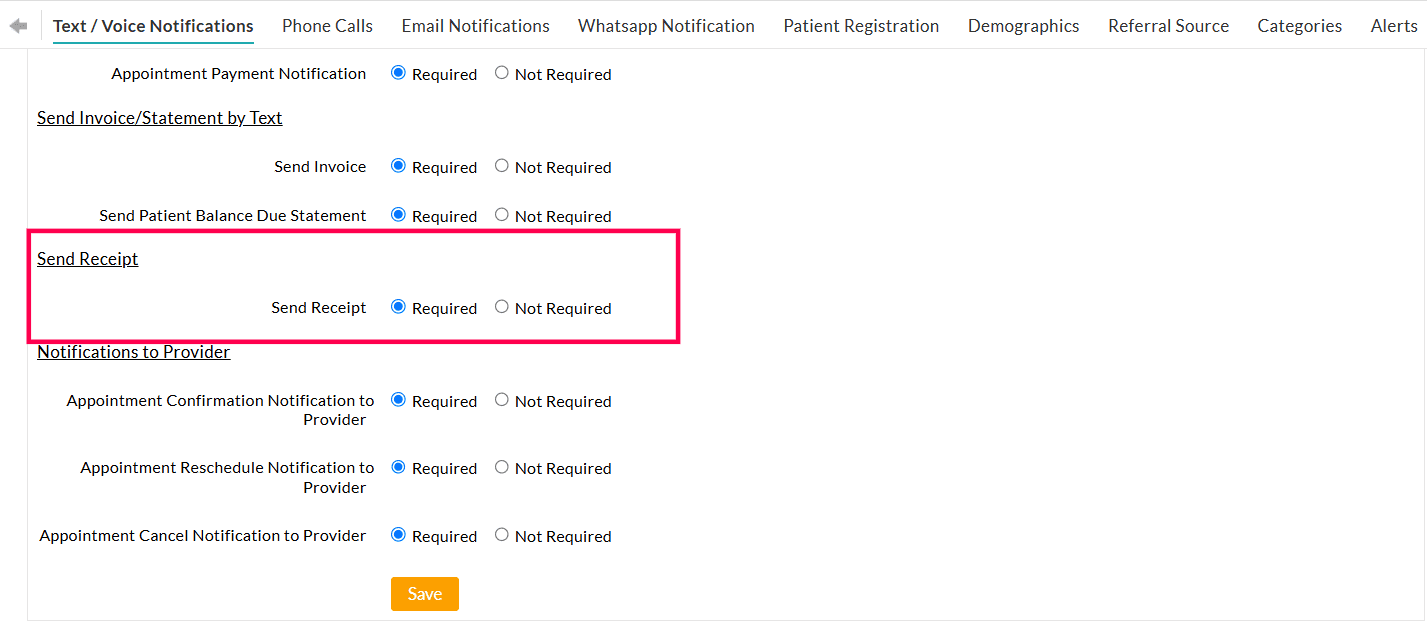
Task: Open the Patient Registration tab
Action: pos(861,26)
